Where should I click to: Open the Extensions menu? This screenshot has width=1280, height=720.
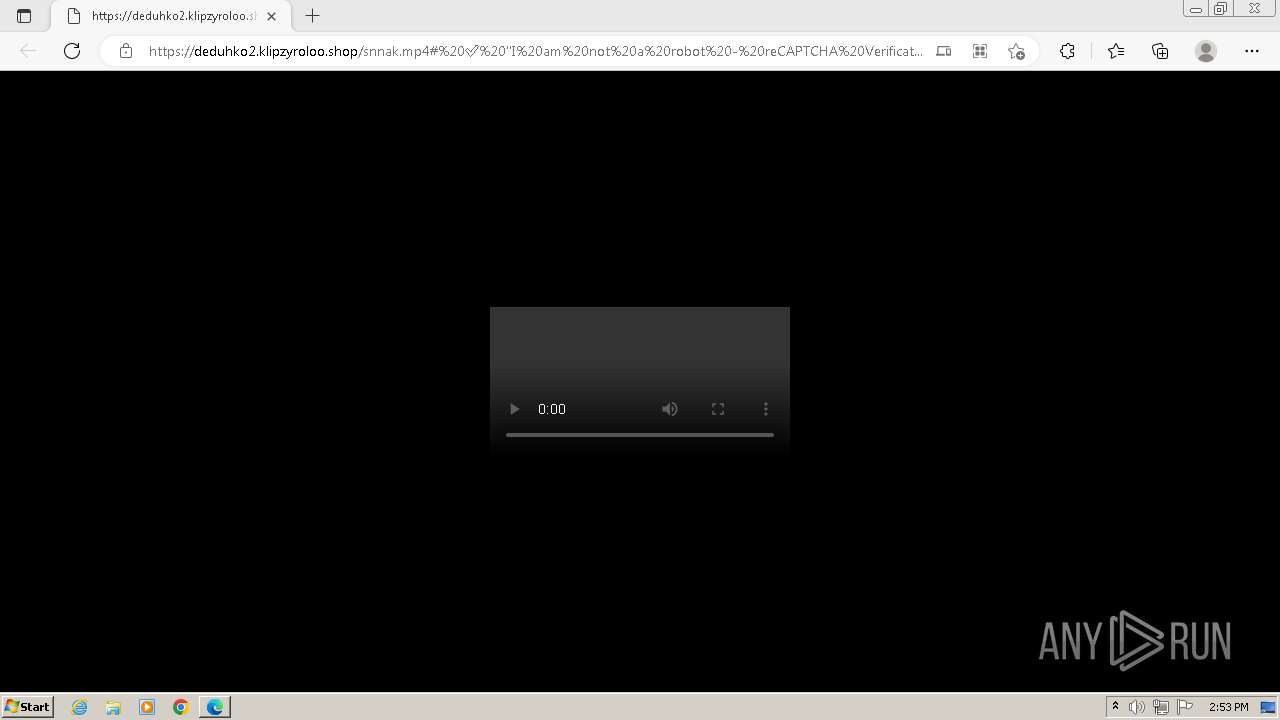click(x=1067, y=51)
